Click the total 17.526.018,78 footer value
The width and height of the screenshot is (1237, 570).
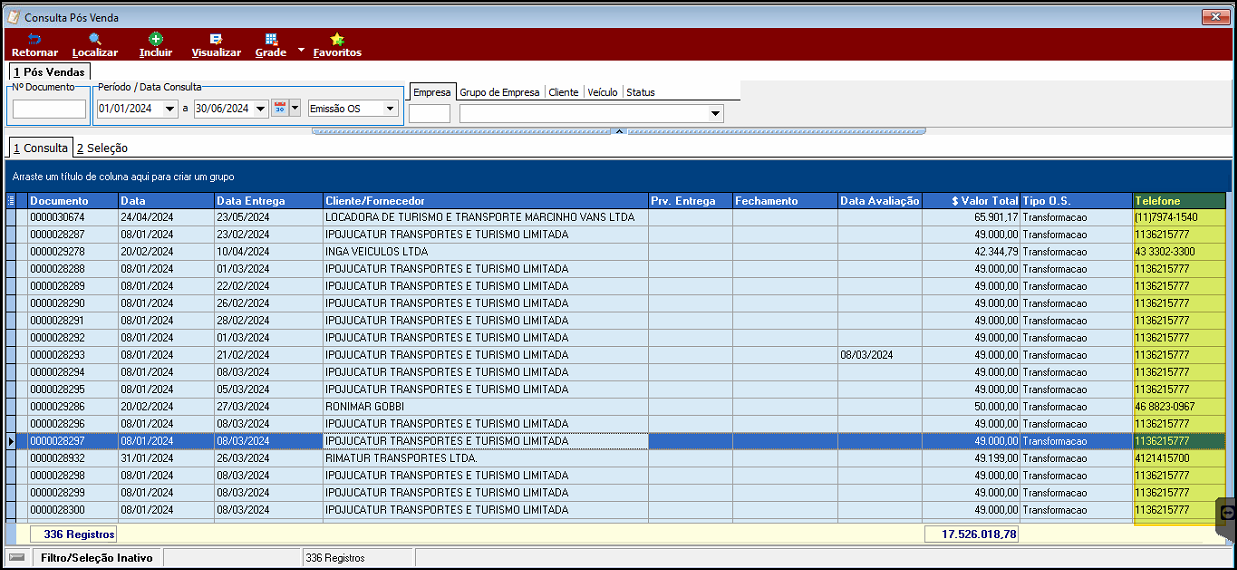click(x=971, y=534)
